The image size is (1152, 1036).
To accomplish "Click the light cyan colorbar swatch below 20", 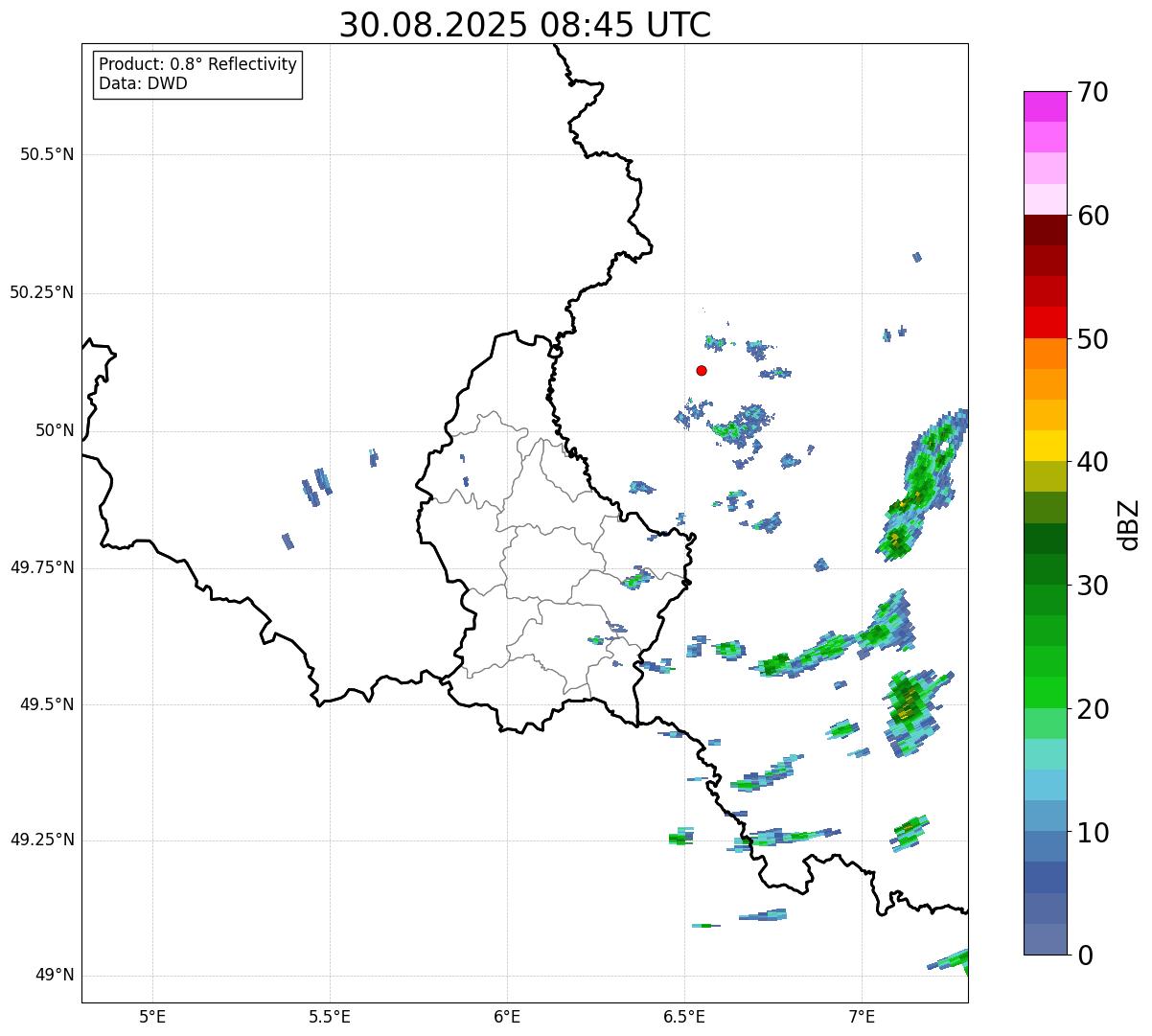I will pos(1045,754).
